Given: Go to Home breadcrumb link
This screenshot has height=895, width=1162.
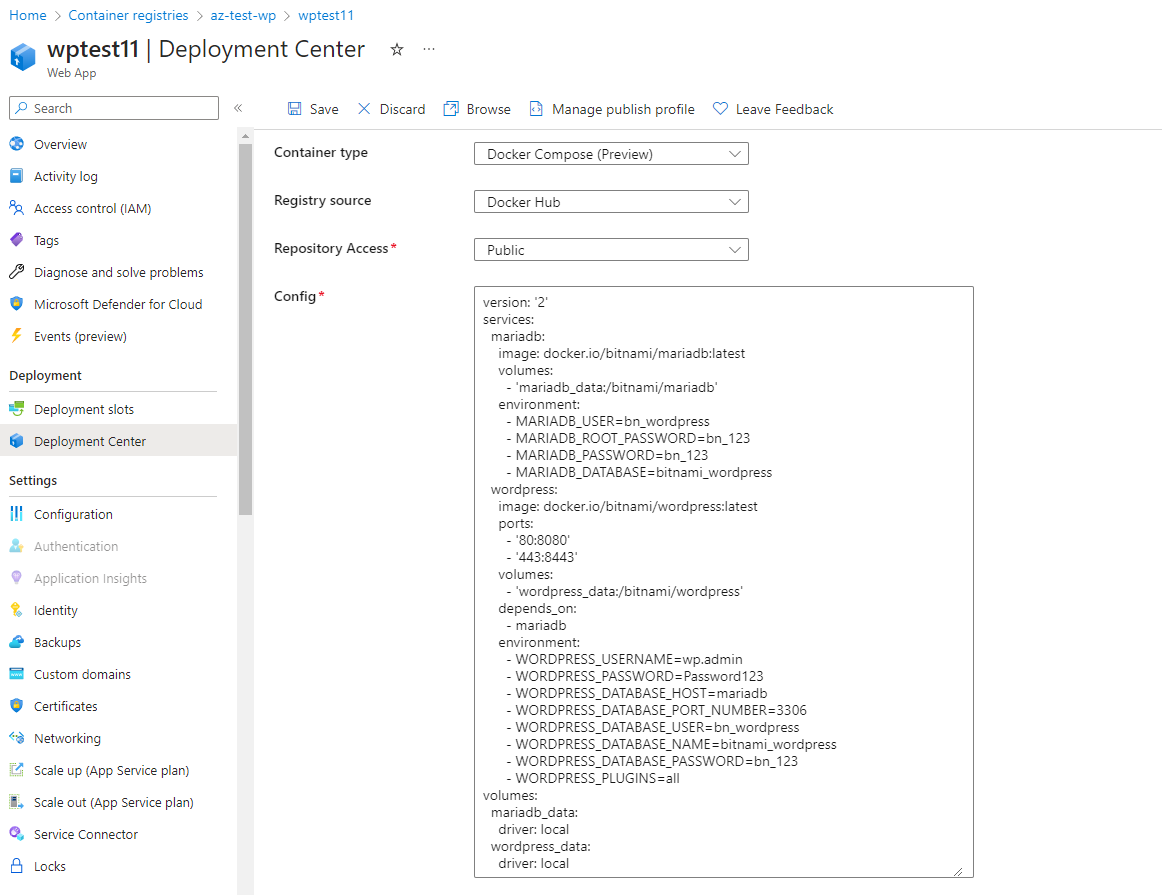Looking at the screenshot, I should 27,16.
